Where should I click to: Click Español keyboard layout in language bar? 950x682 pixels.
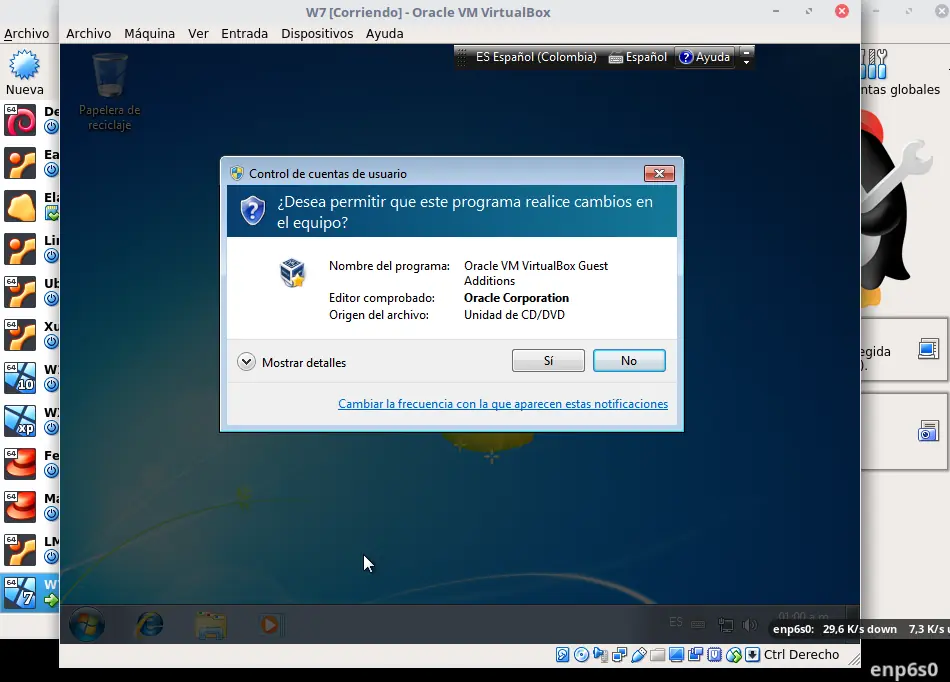(x=638, y=57)
